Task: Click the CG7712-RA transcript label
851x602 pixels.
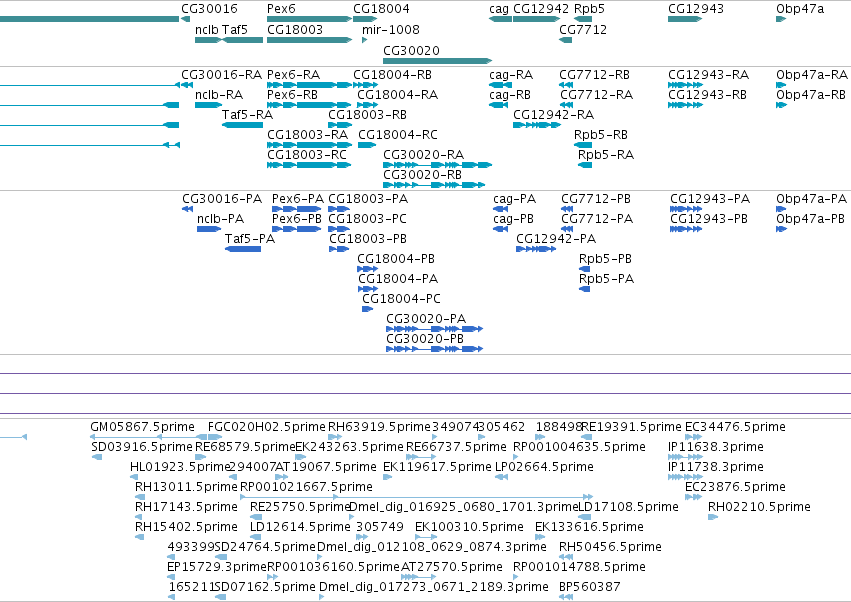Action: 596,95
